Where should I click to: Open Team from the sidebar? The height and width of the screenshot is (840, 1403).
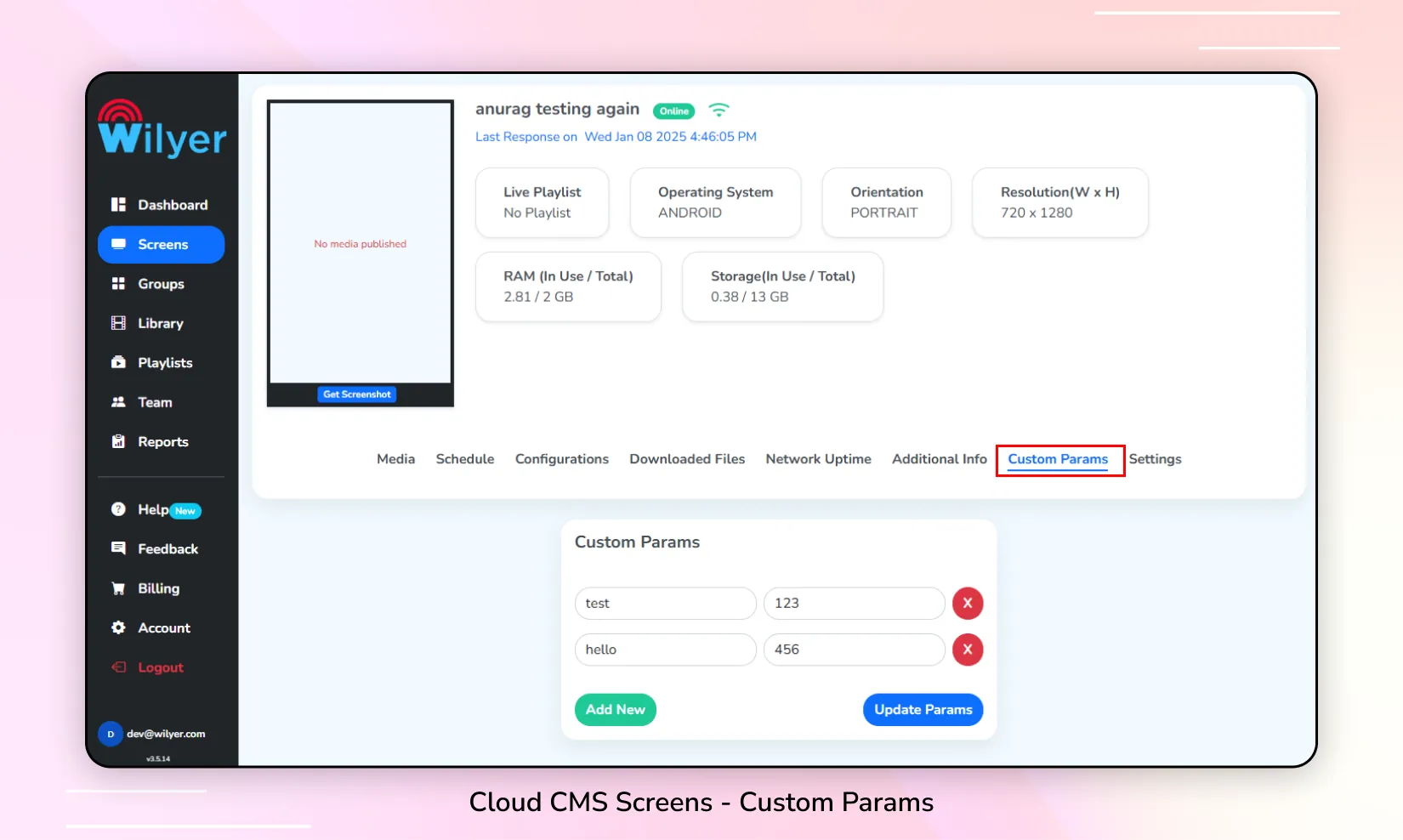pyautogui.click(x=161, y=402)
